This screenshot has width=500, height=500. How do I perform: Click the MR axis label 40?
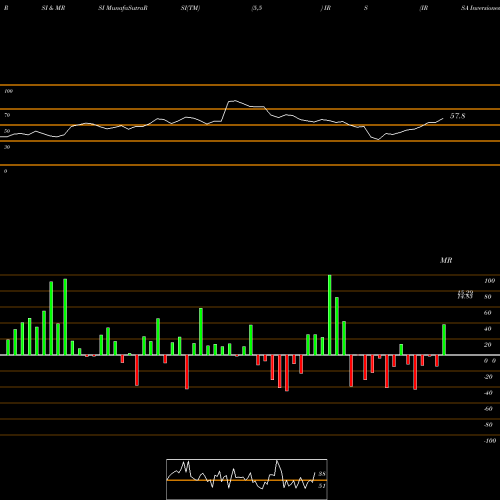click(x=488, y=329)
